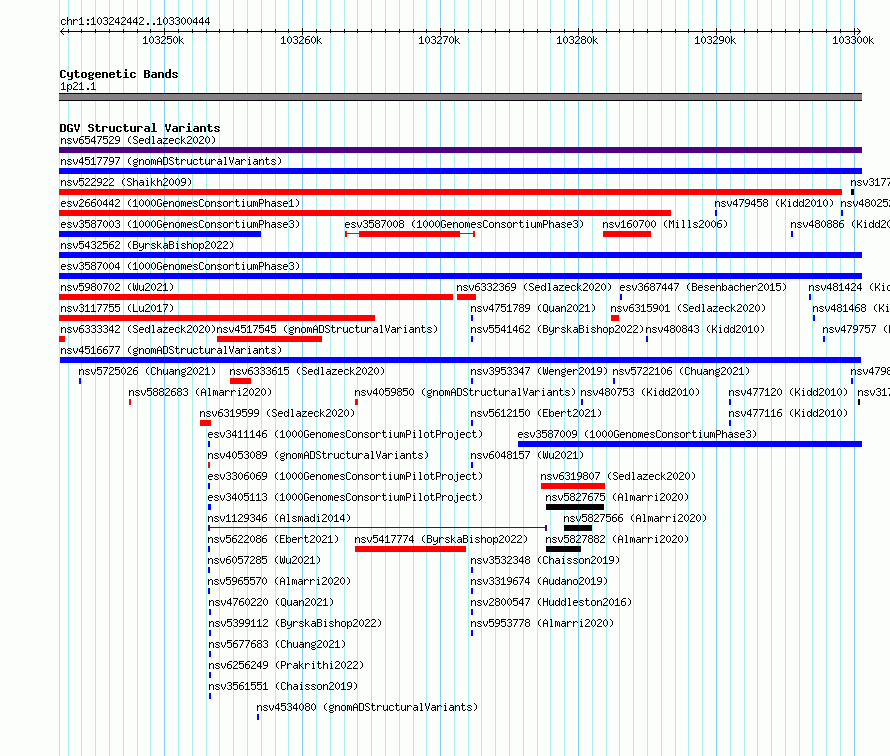890x756 pixels.
Task: Click nsv477116 (Kidd2010) label
Action: tap(788, 413)
